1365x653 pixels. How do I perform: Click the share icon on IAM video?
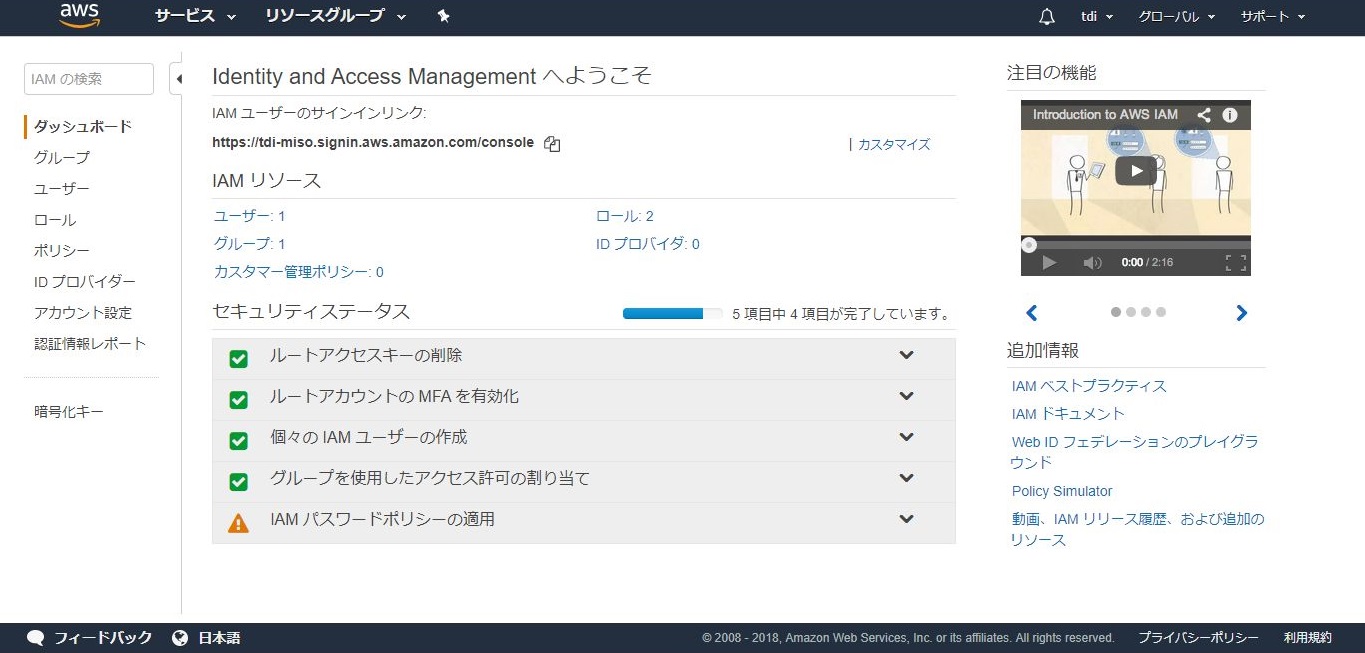coord(1204,115)
